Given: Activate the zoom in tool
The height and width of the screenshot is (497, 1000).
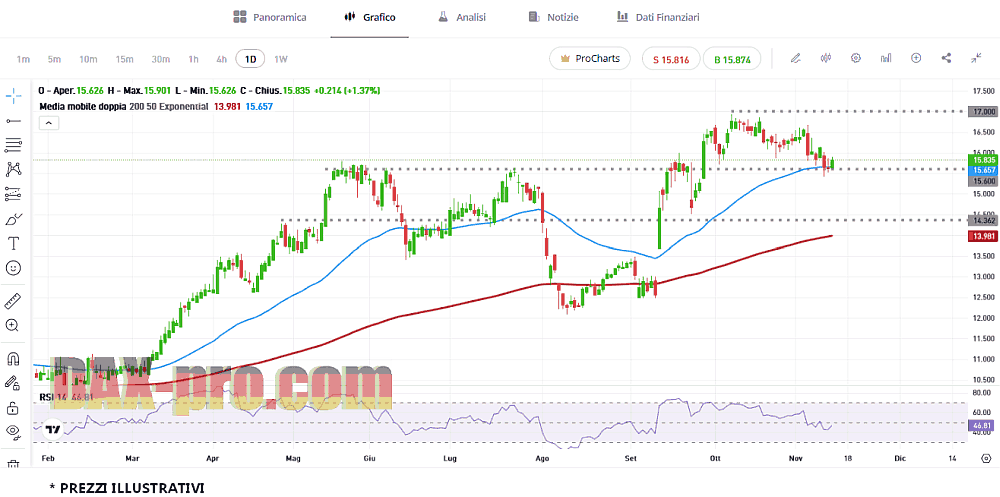Looking at the screenshot, I should pos(13,325).
